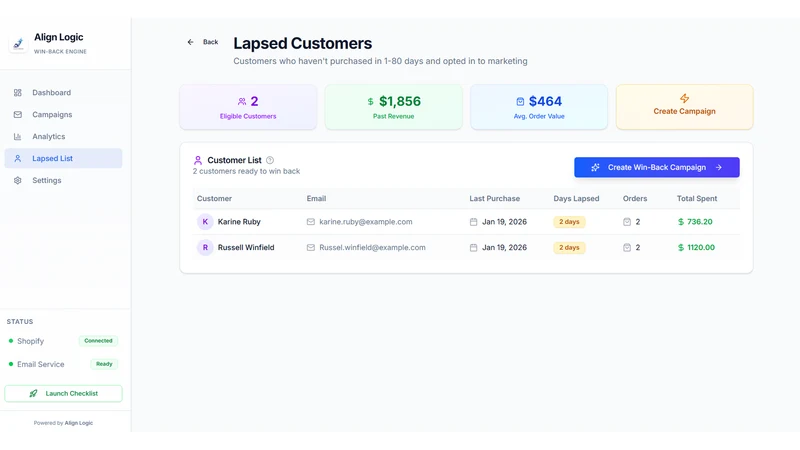The width and height of the screenshot is (800, 450).
Task: Click the Shopify Connected badge
Action: (x=98, y=341)
